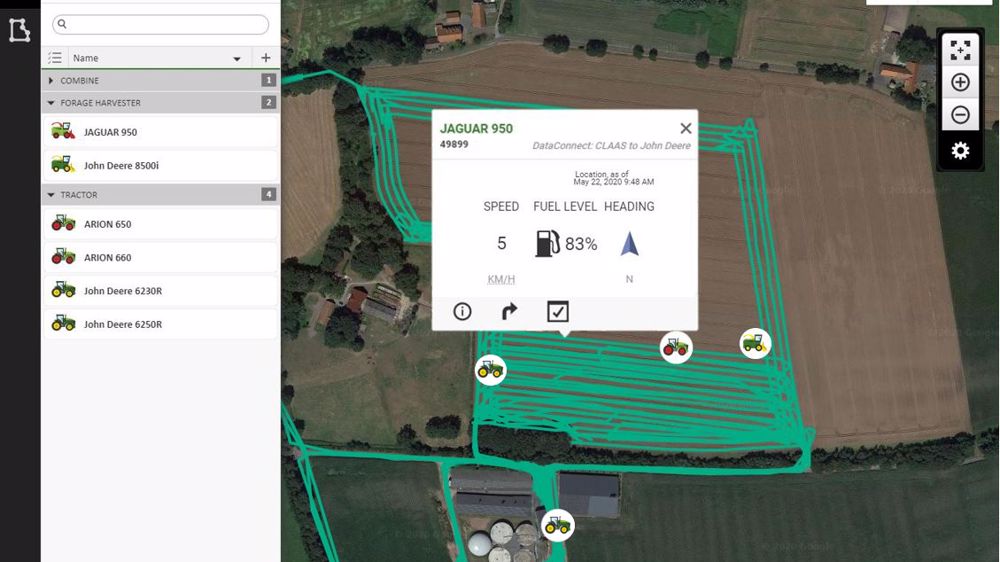Screen dimensions: 1000x562
Task: Click the JAGUAR 950 harvester list icon
Action: click(62, 131)
